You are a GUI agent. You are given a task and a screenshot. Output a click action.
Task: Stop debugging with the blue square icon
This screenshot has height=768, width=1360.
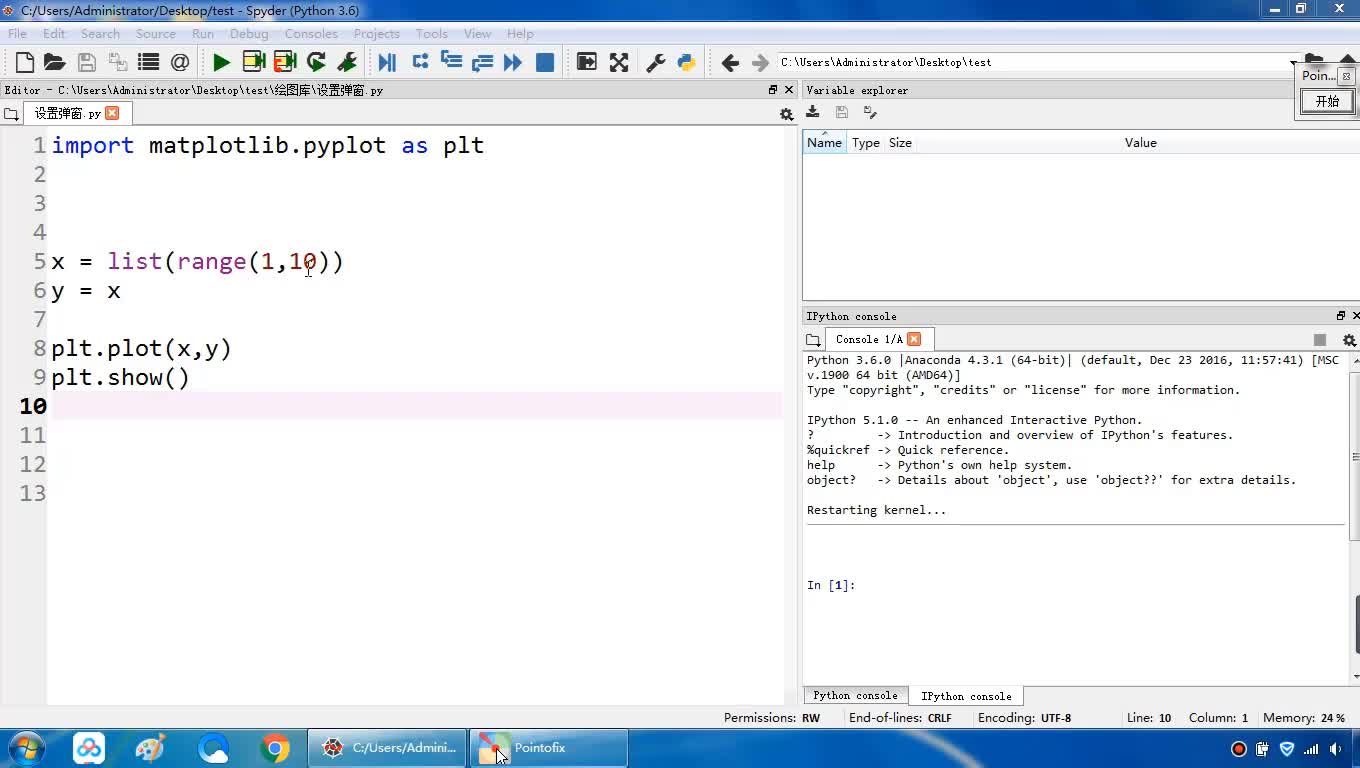point(545,62)
